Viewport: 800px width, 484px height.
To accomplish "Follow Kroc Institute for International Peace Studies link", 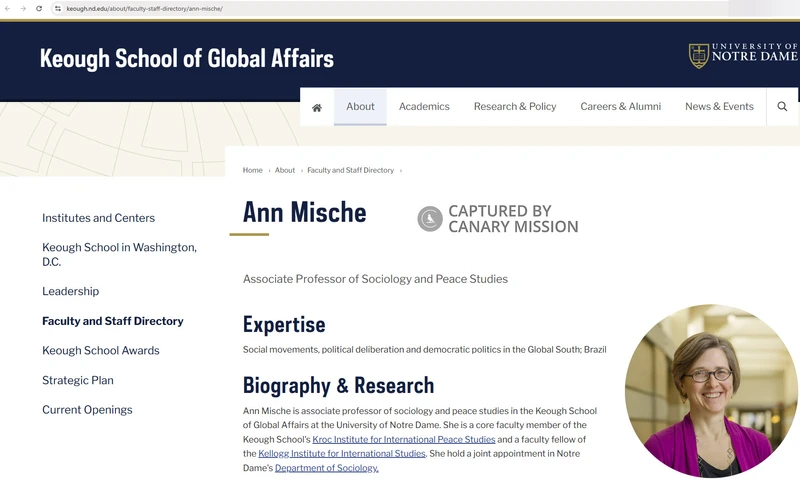I will [x=404, y=439].
